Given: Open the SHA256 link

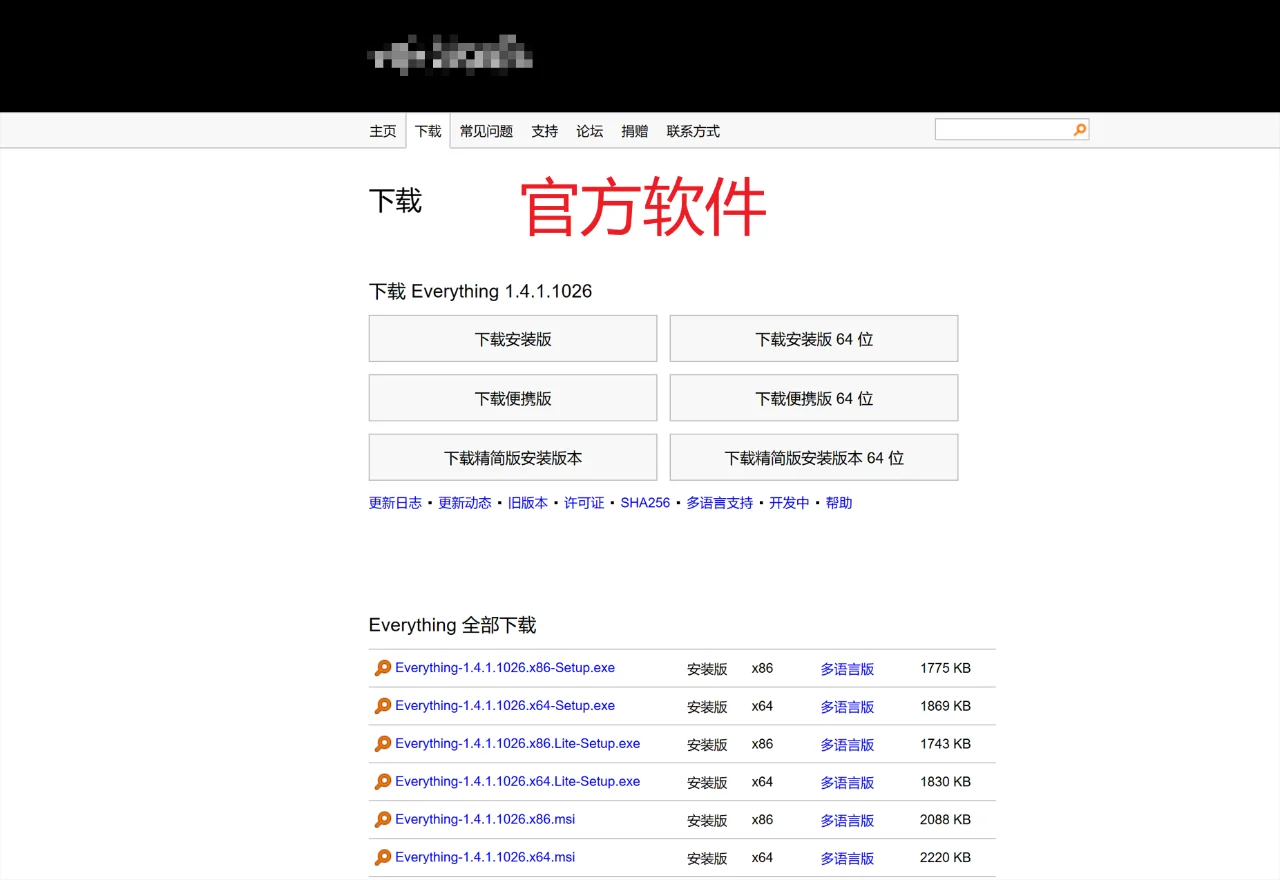Looking at the screenshot, I should 645,502.
